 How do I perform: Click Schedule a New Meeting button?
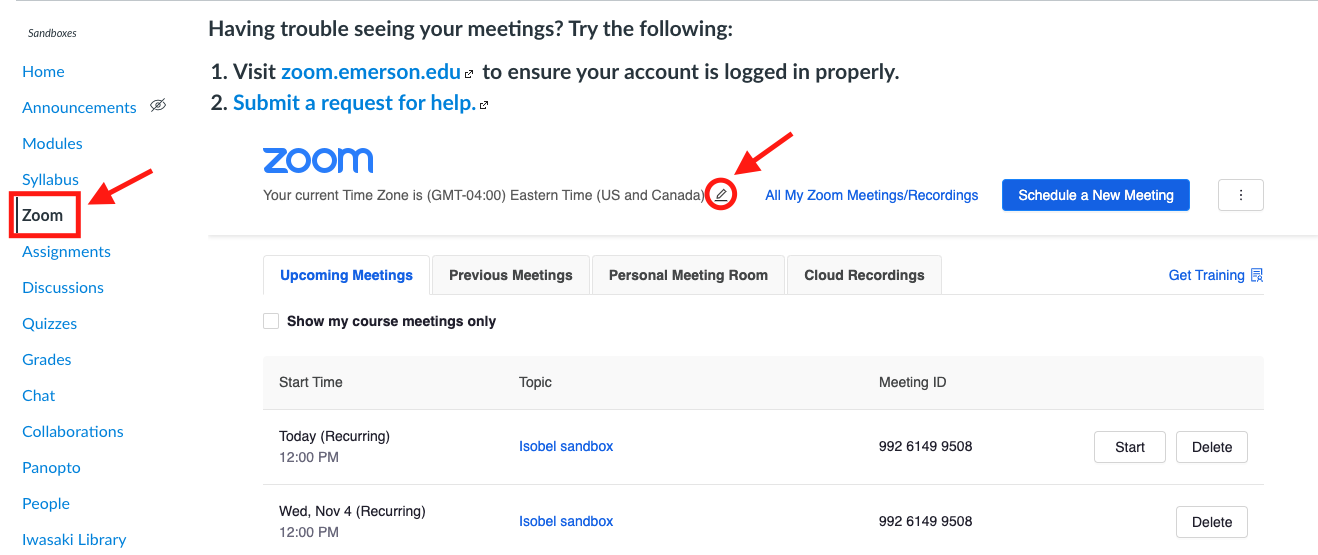coord(1095,195)
